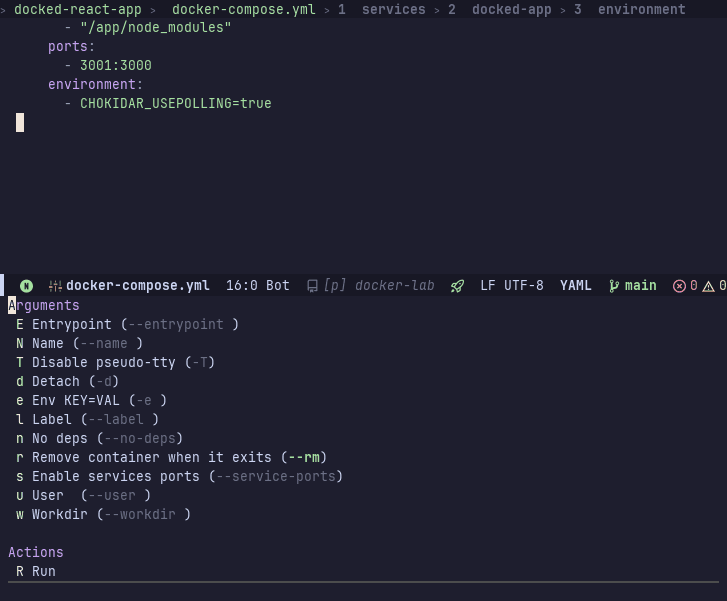
Task: Click the red error count icon
Action: [x=679, y=286]
